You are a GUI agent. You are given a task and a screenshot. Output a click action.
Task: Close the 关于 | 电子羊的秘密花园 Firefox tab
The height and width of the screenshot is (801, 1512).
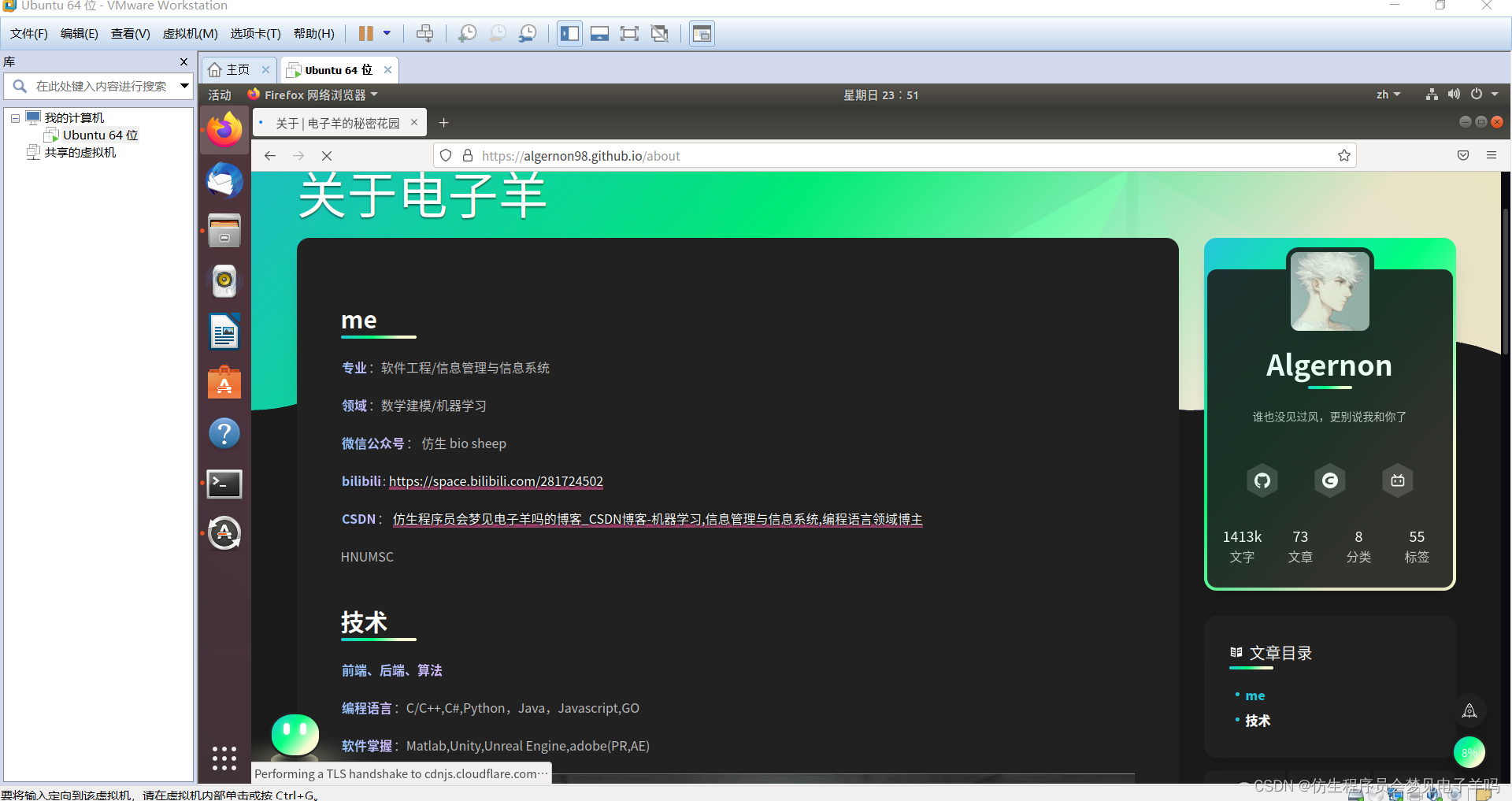[x=414, y=122]
